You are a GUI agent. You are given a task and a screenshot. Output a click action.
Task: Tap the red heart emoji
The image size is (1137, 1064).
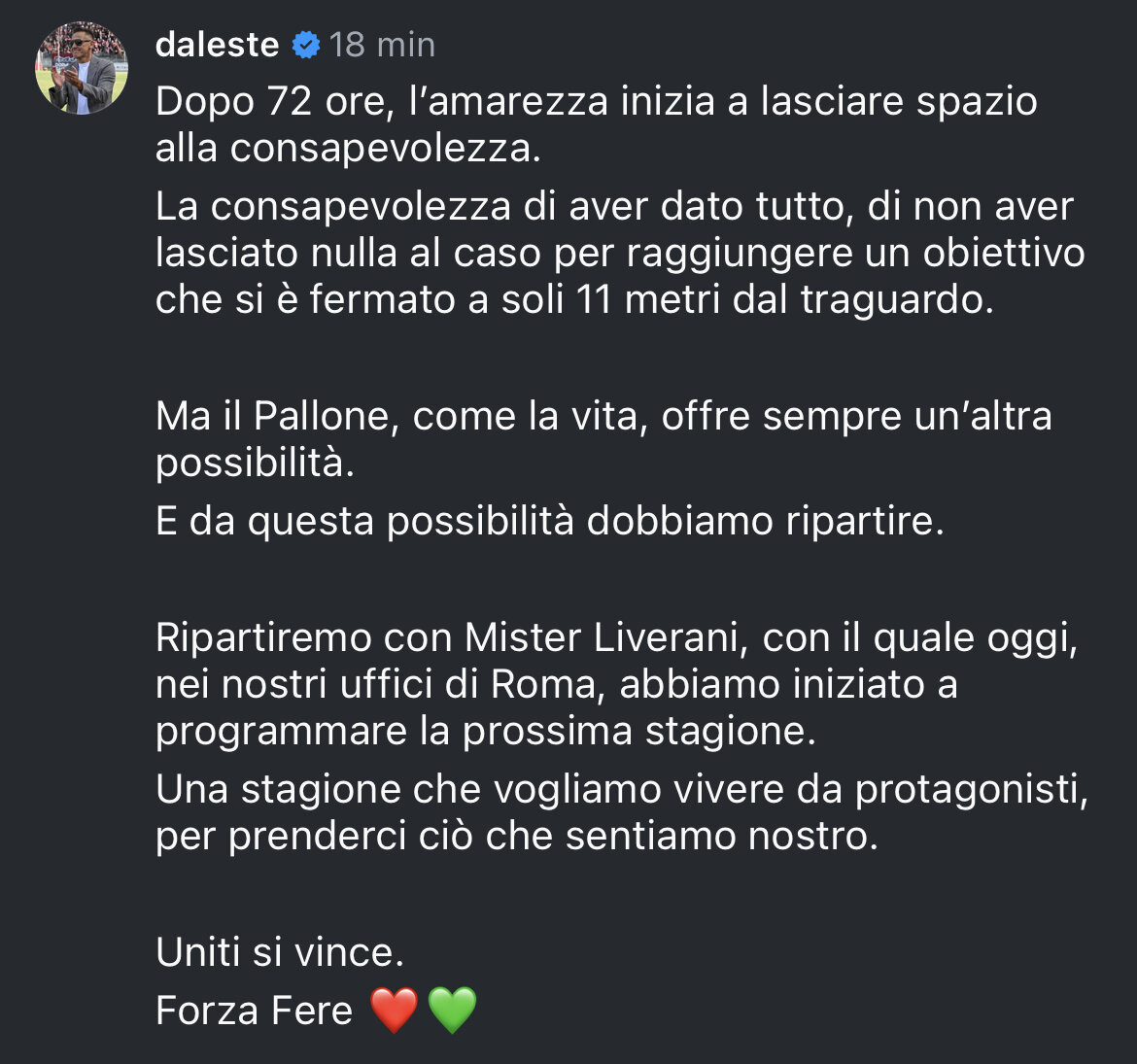pos(394,1010)
